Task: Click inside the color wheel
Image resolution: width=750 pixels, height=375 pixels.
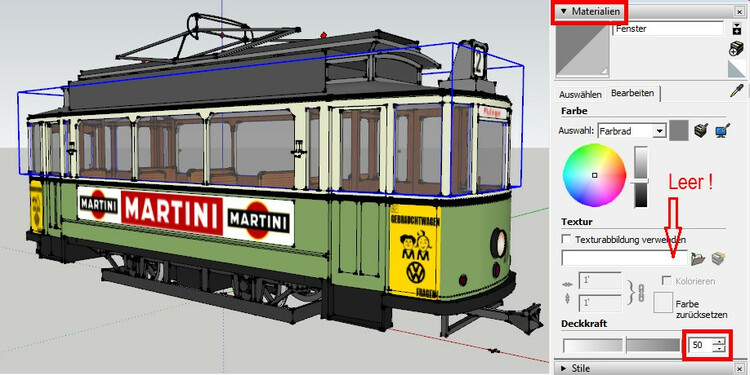Action: (595, 175)
